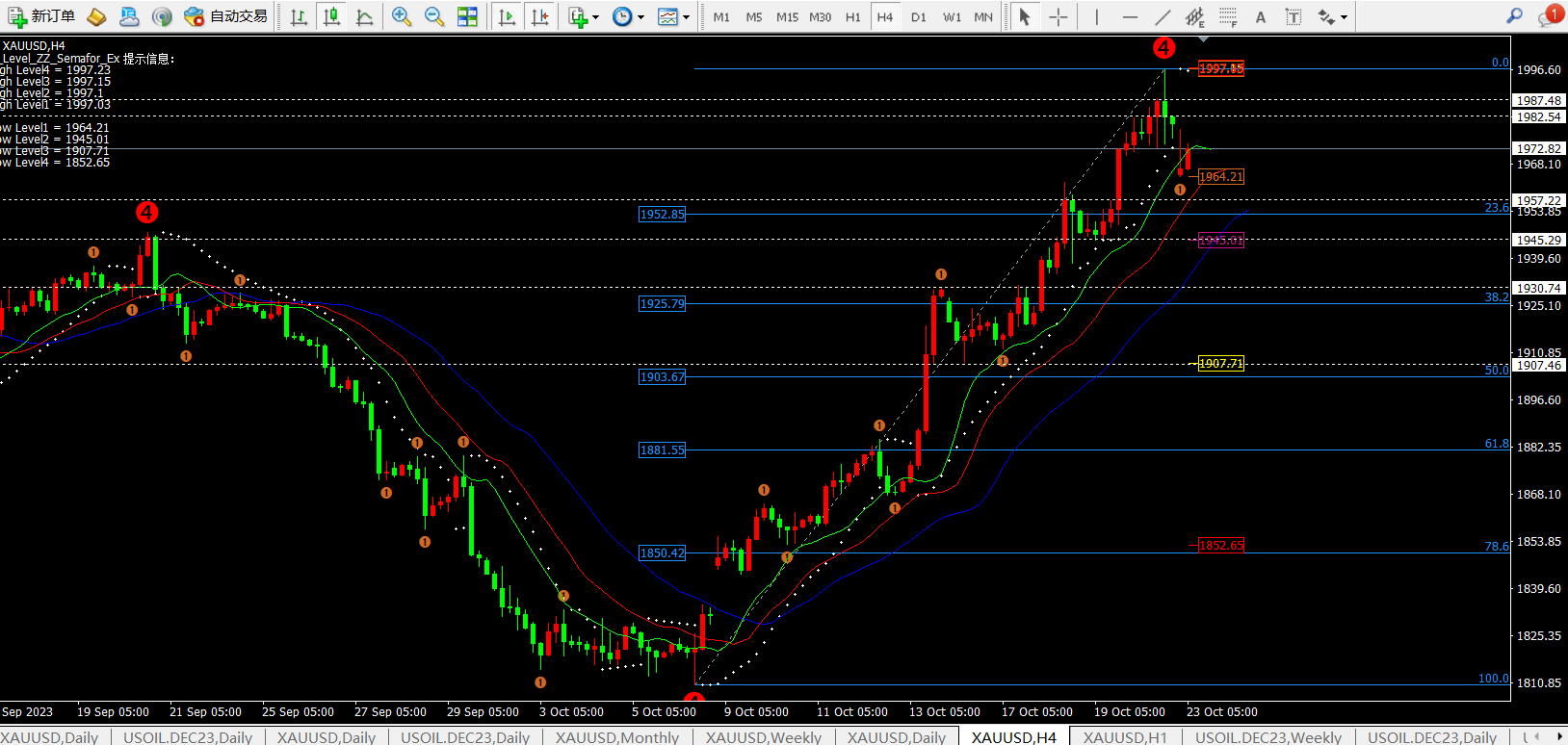This screenshot has width=1568, height=745.
Task: Expand the arrows objects dropdown arrow
Action: (1345, 16)
